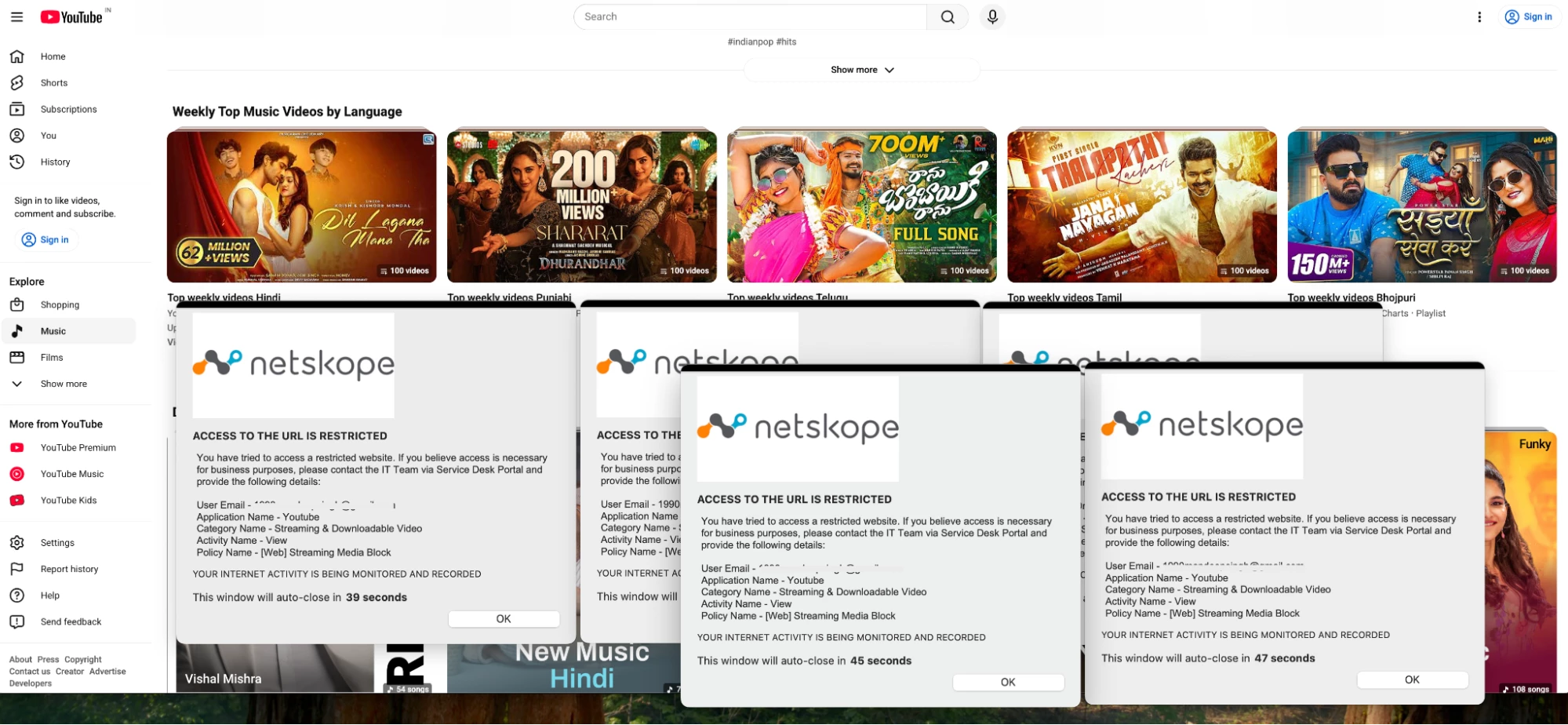
Task: Open Top weekly videos Tamil playlist thumbnail
Action: [1141, 206]
